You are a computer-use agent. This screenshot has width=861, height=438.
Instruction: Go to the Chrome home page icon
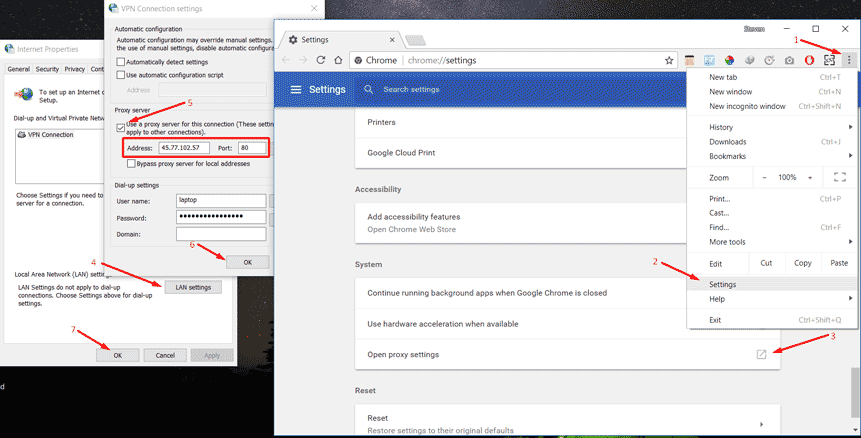(339, 60)
